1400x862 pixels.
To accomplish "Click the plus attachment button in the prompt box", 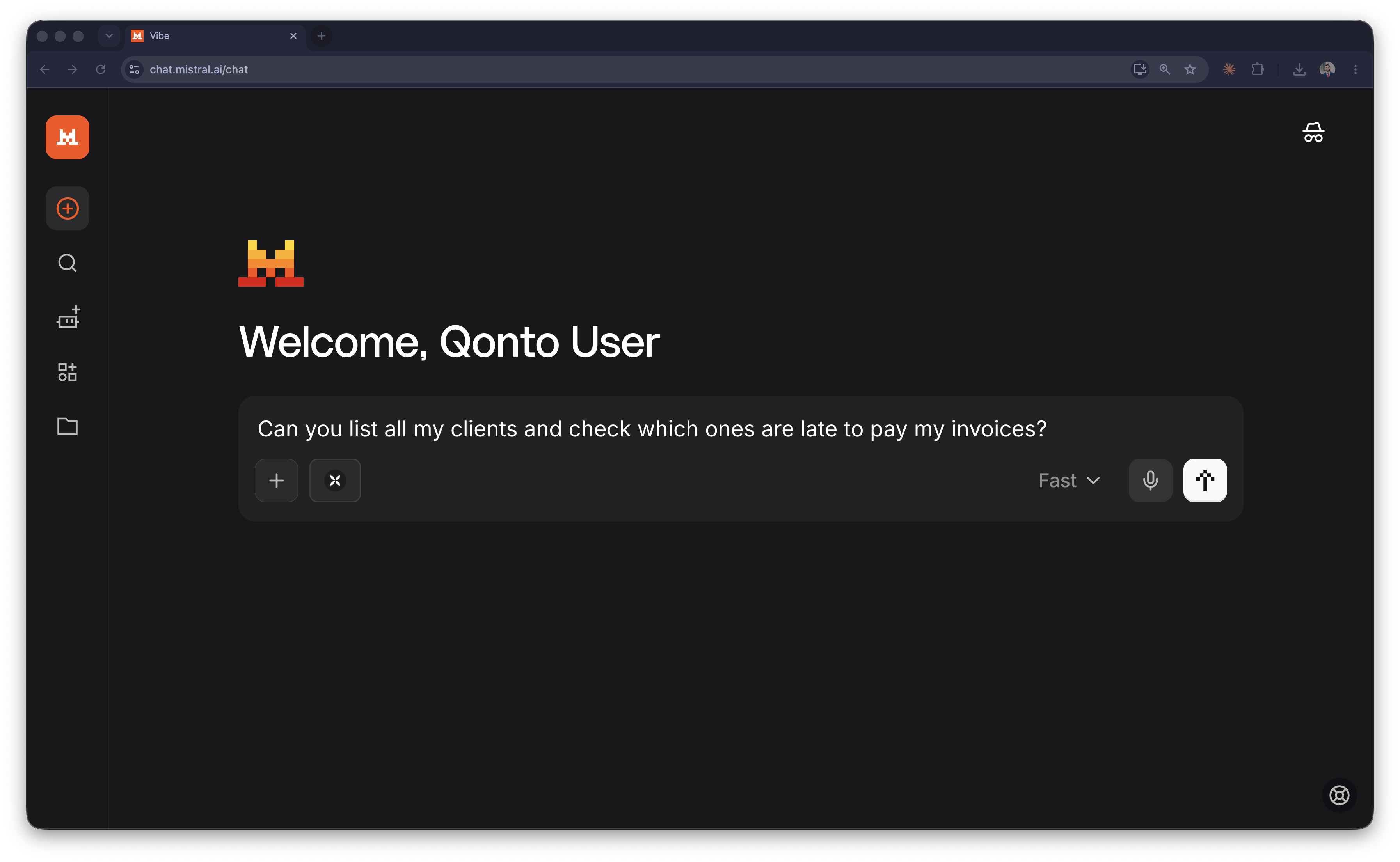I will click(277, 481).
